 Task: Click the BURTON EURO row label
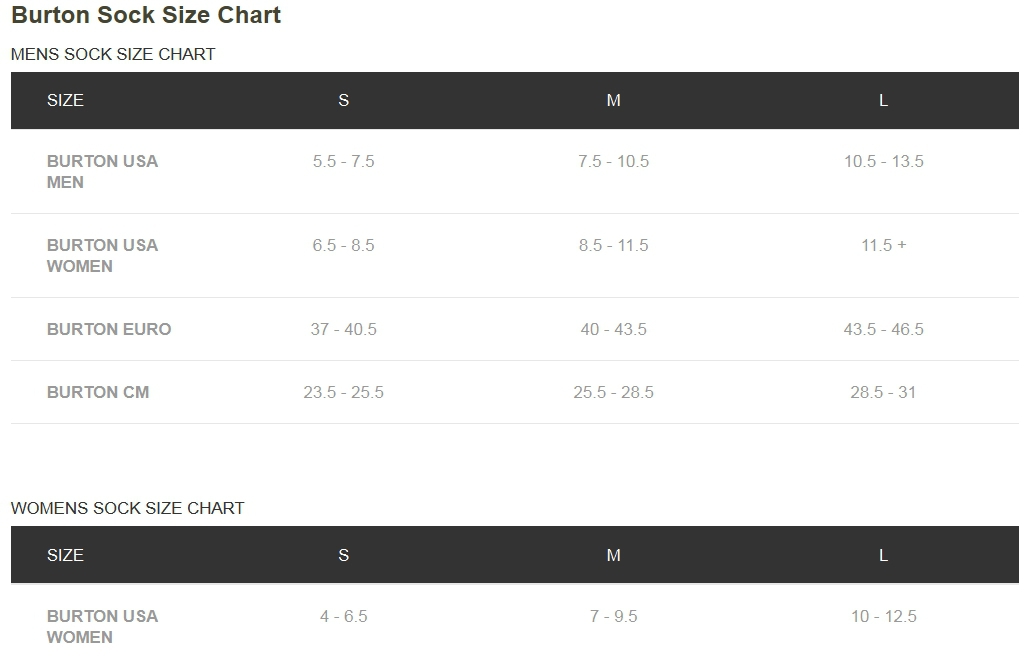click(x=109, y=329)
